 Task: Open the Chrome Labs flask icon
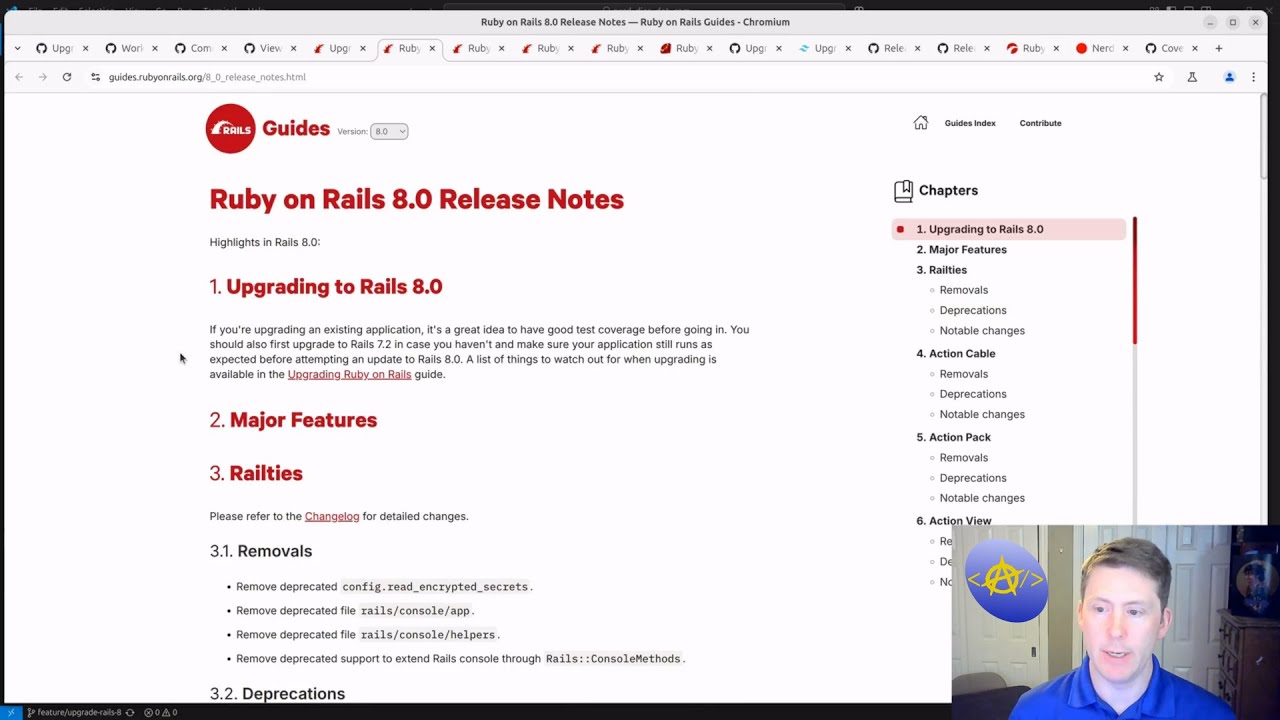coord(1192,77)
